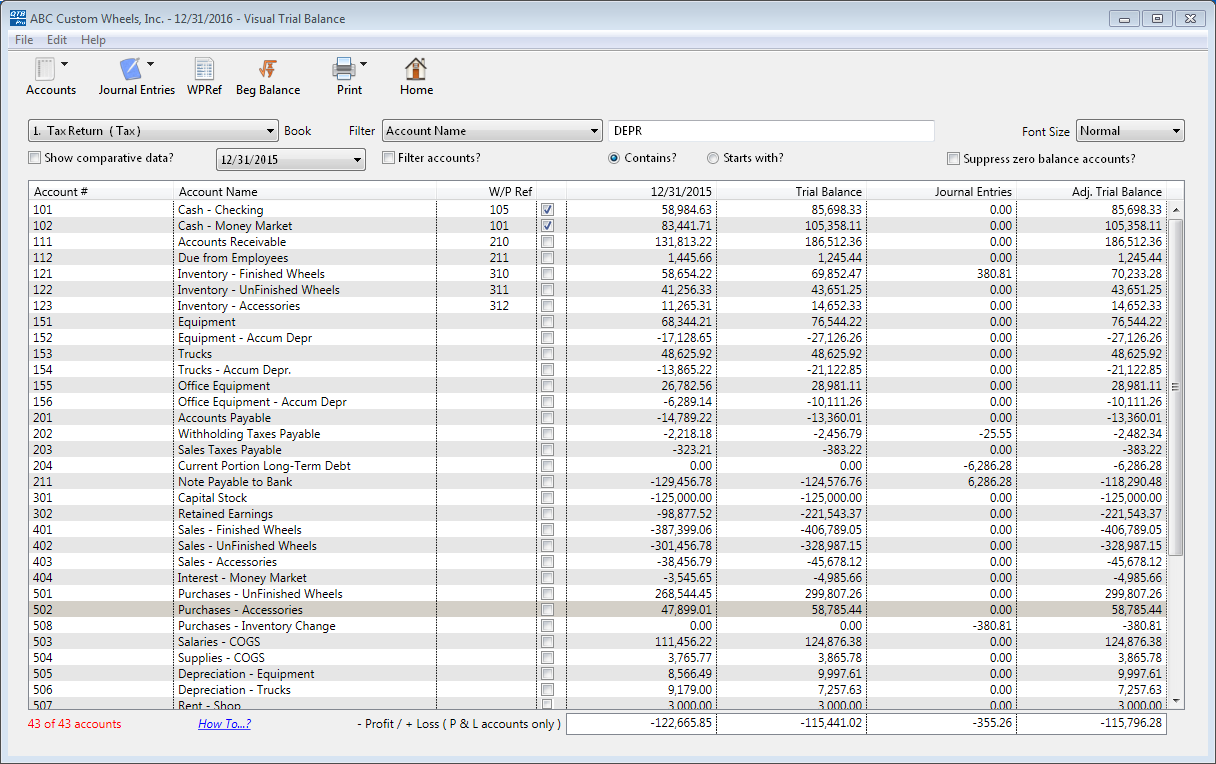The height and width of the screenshot is (764, 1216).
Task: Check the Retained Earnings row checkbox
Action: click(x=547, y=514)
